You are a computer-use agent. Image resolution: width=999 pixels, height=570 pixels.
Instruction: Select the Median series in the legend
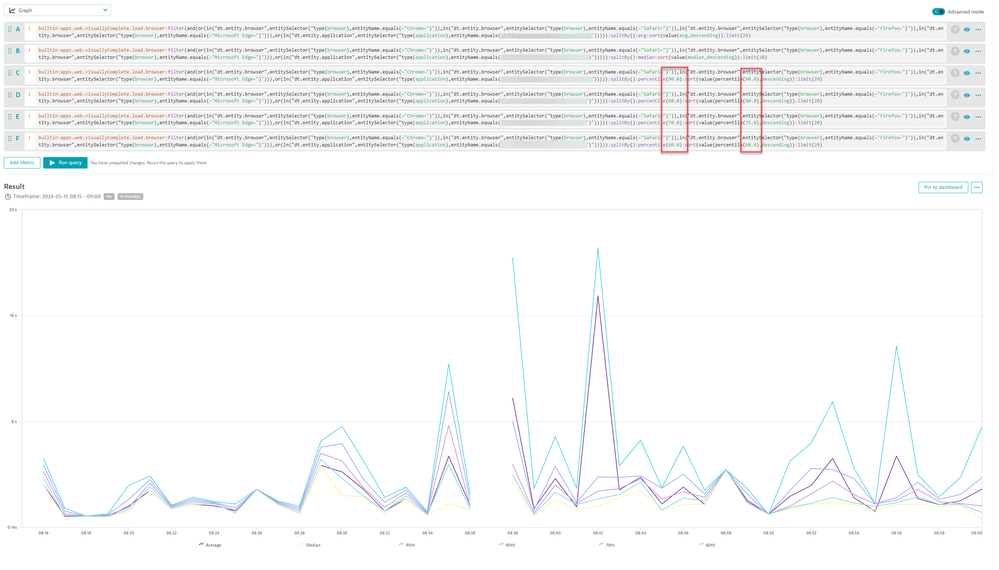[x=312, y=545]
